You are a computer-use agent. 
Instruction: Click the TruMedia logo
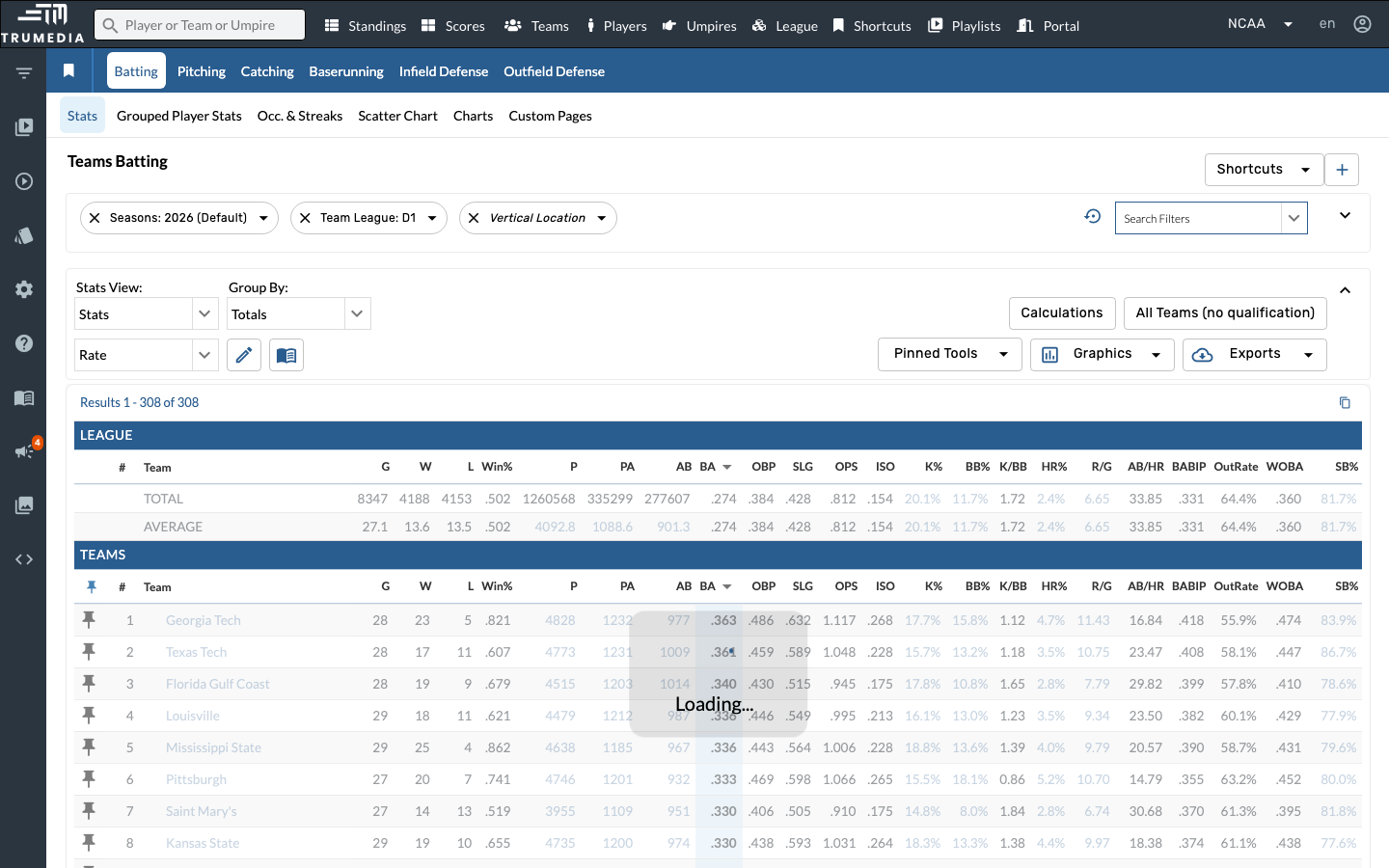[x=42, y=23]
